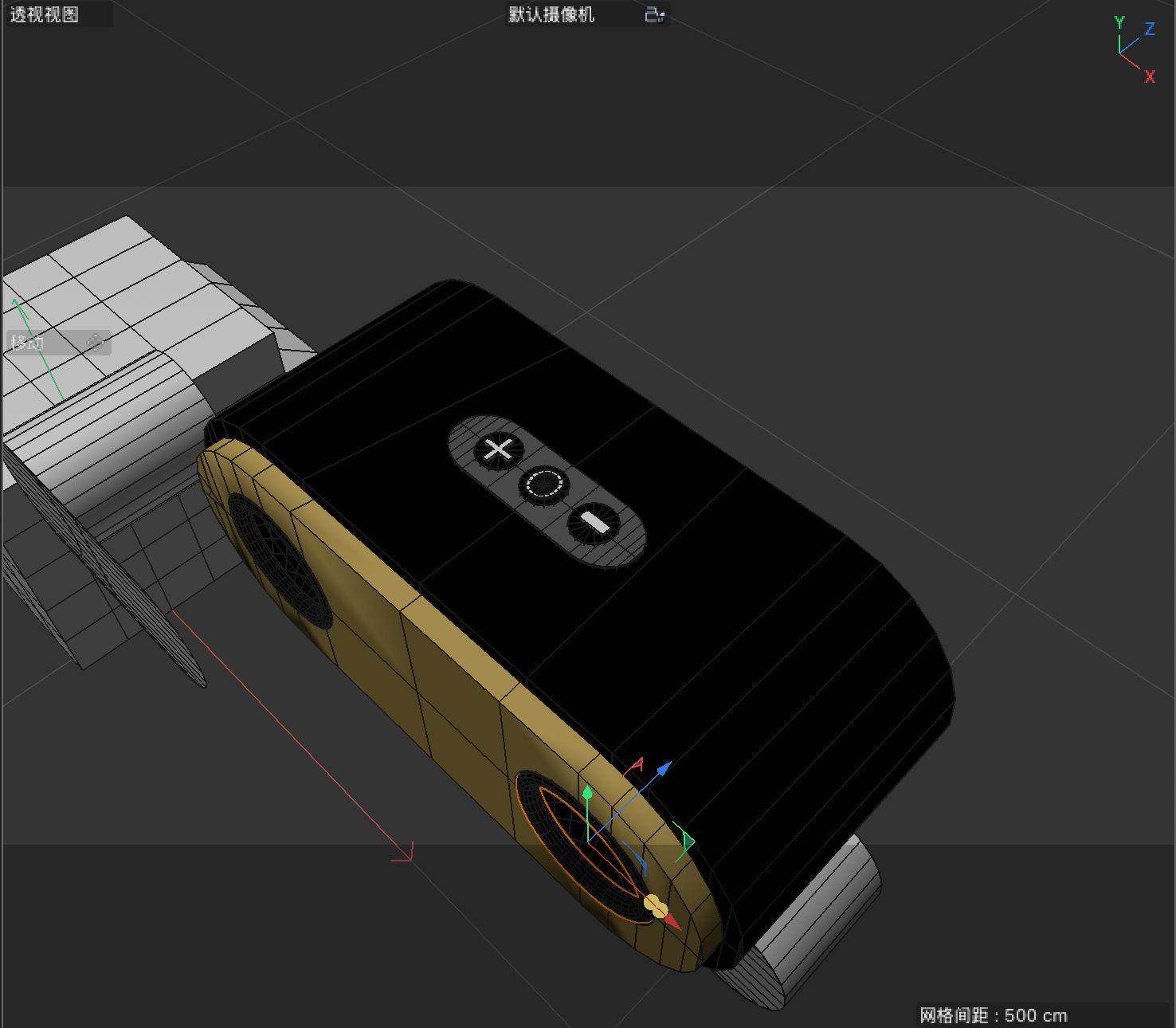Click the blue Z-axis arrow of the move gizmo
The image size is (1176, 1028).
664,770
